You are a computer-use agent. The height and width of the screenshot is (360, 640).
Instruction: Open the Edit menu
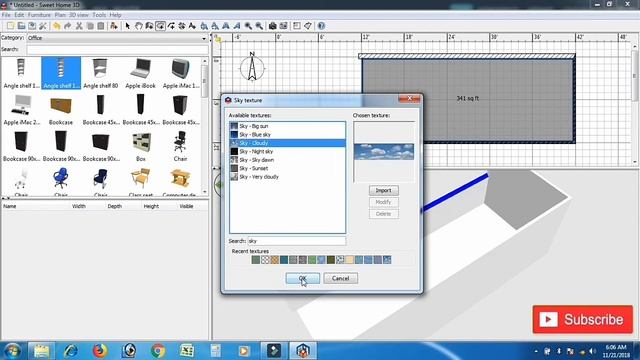coord(19,15)
